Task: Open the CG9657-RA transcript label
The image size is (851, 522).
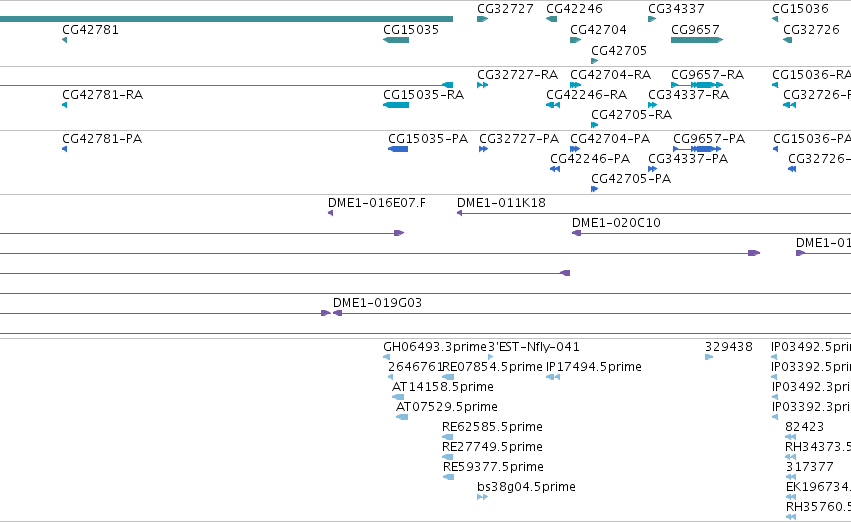Action: [x=707, y=75]
